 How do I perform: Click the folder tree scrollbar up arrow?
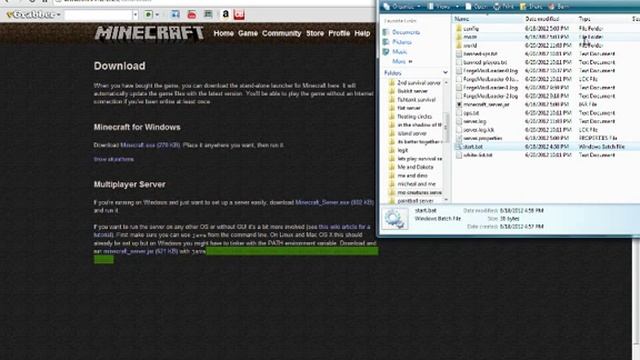[446, 82]
